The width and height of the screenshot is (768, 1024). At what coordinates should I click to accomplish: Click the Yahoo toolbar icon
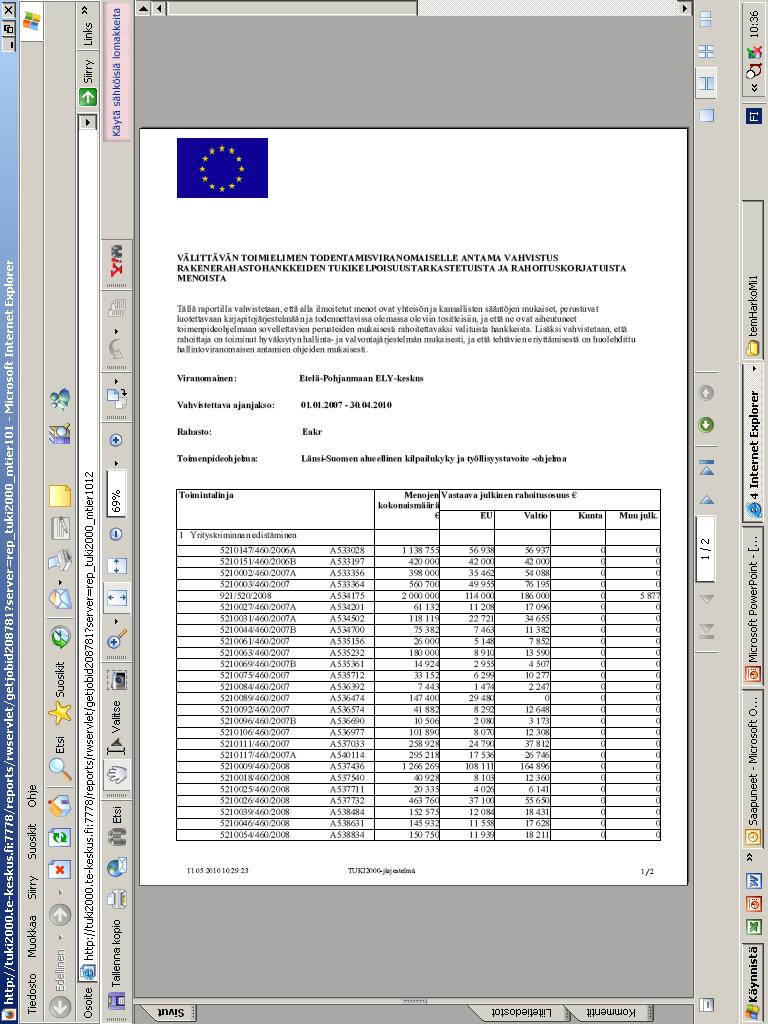[116, 261]
